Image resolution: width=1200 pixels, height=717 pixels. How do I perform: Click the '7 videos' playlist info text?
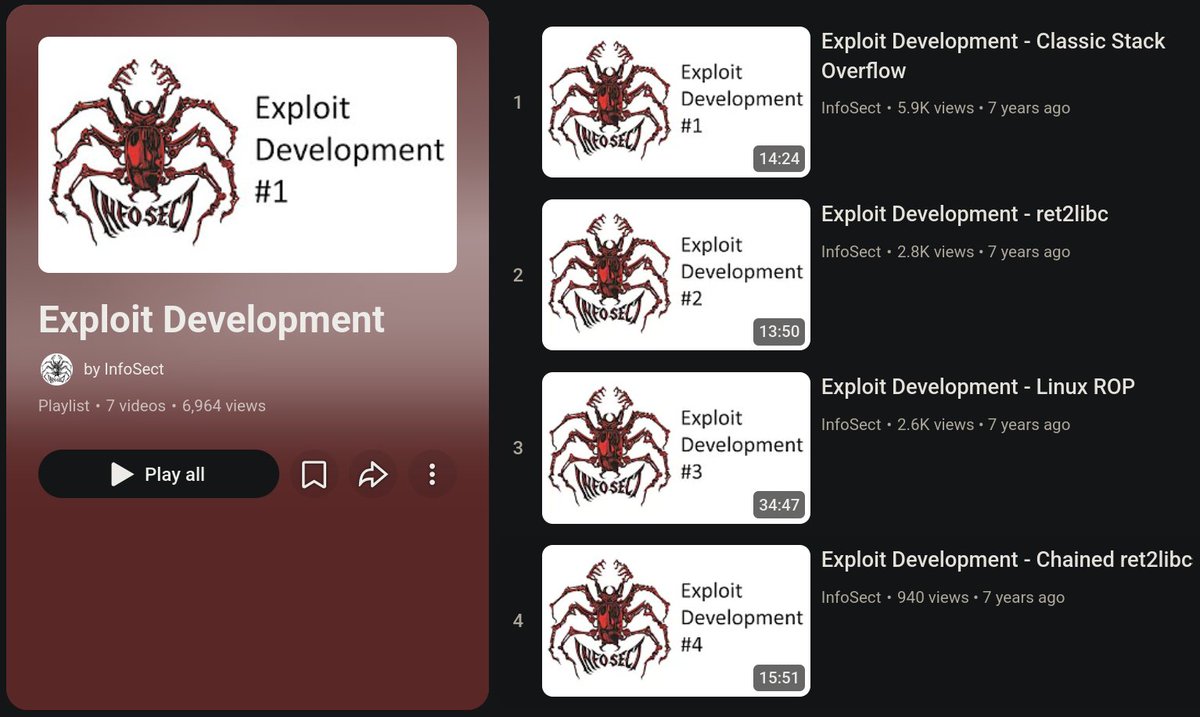(134, 406)
